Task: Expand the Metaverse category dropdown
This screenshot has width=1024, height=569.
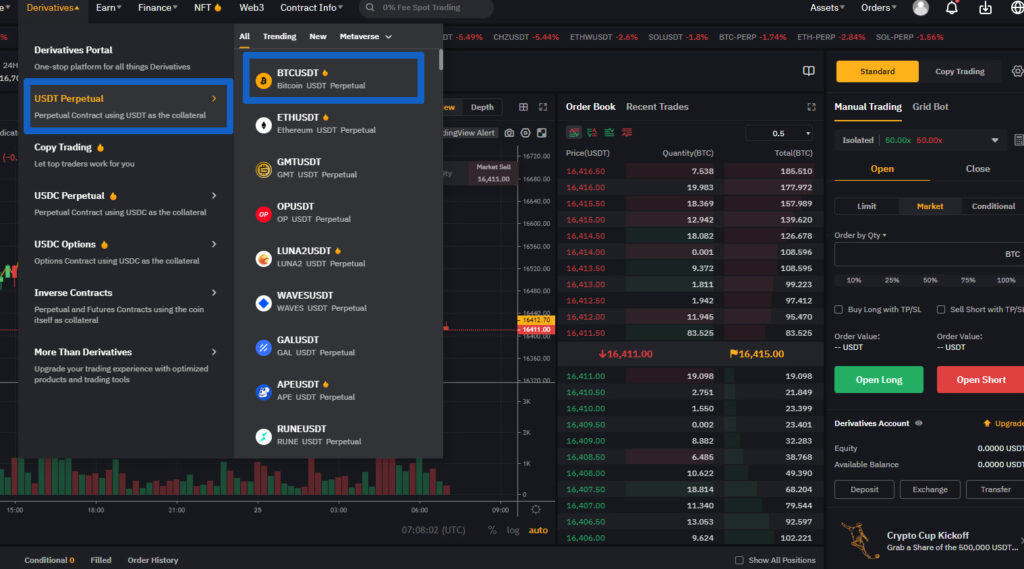Action: click(x=366, y=37)
